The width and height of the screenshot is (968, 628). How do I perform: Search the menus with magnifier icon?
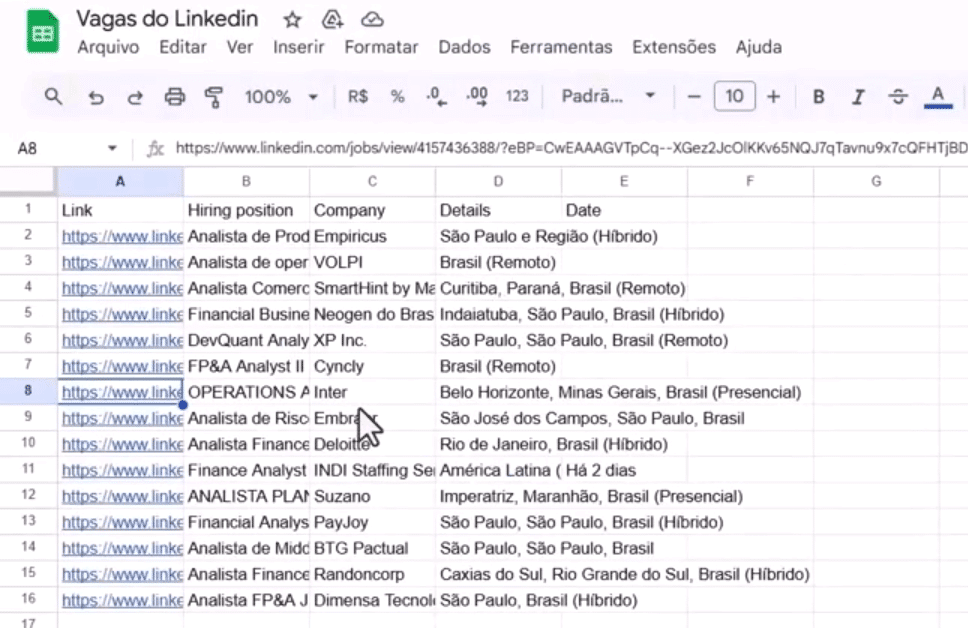pyautogui.click(x=54, y=96)
